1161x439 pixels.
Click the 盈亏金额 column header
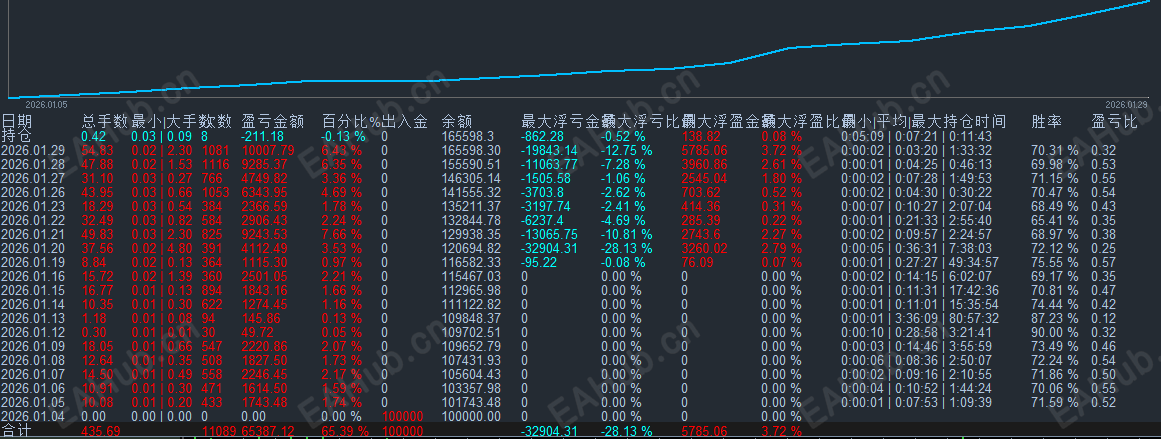click(273, 121)
